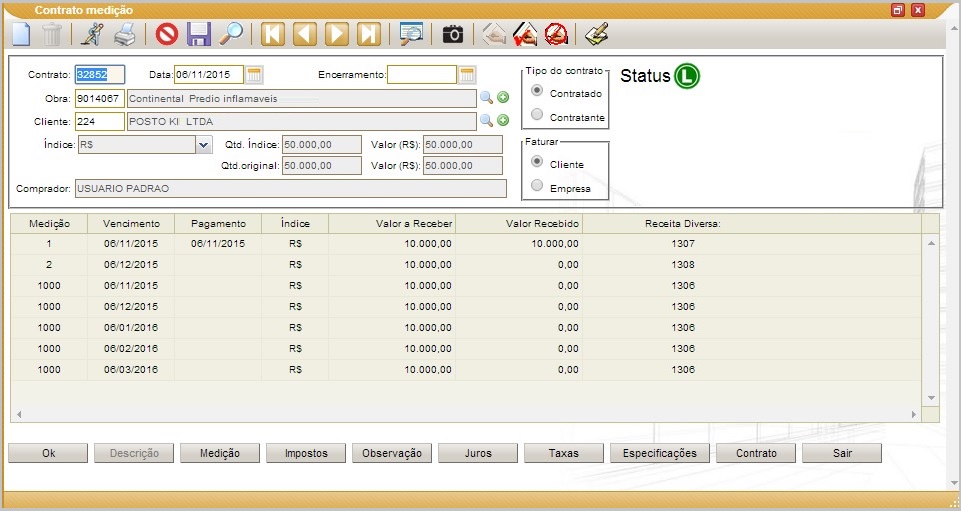961x511 pixels.
Task: Sort by the Medição column header
Action: (x=49, y=224)
